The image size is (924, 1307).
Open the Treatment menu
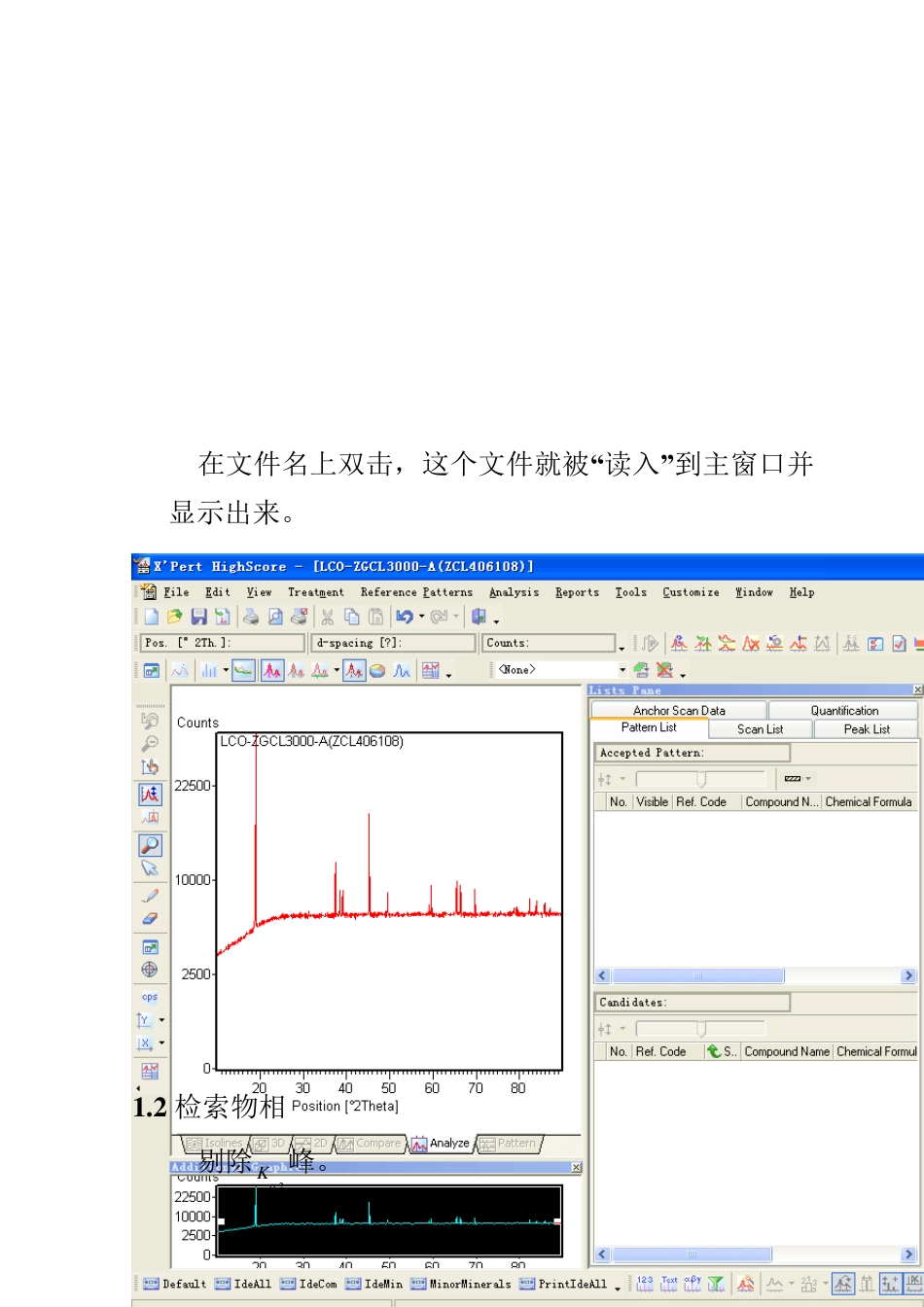tap(315, 592)
